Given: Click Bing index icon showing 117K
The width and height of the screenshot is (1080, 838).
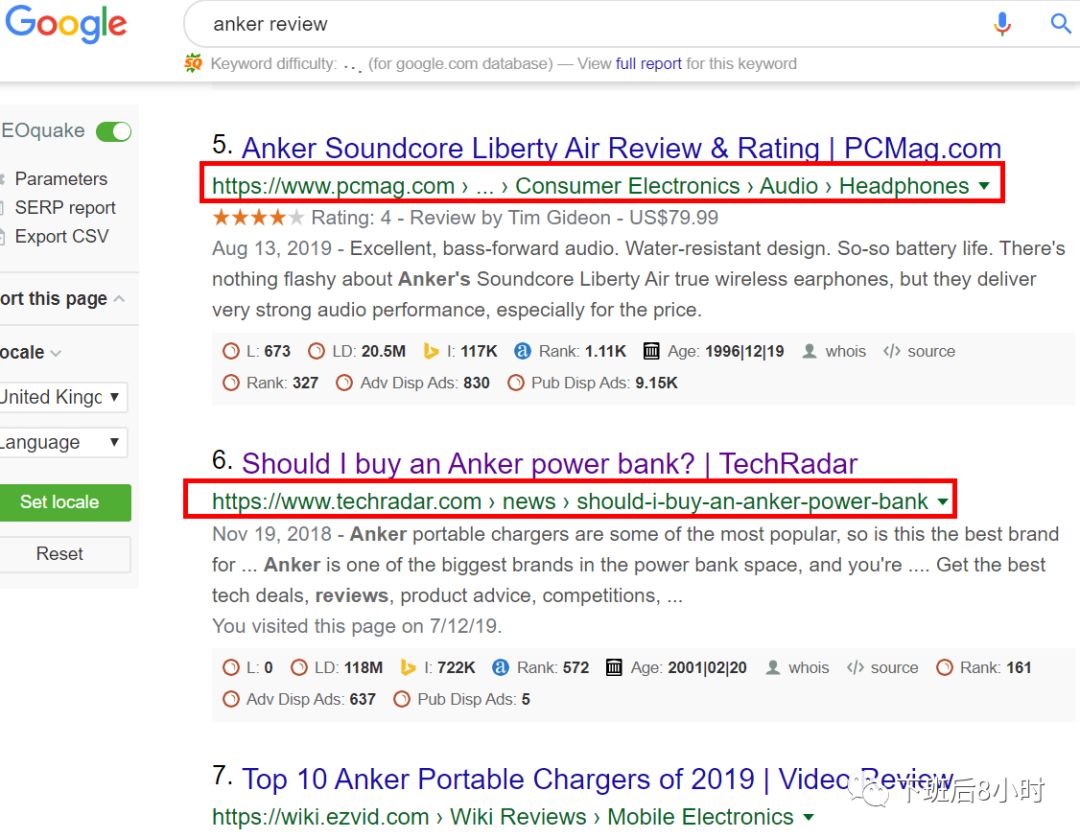Looking at the screenshot, I should [431, 351].
